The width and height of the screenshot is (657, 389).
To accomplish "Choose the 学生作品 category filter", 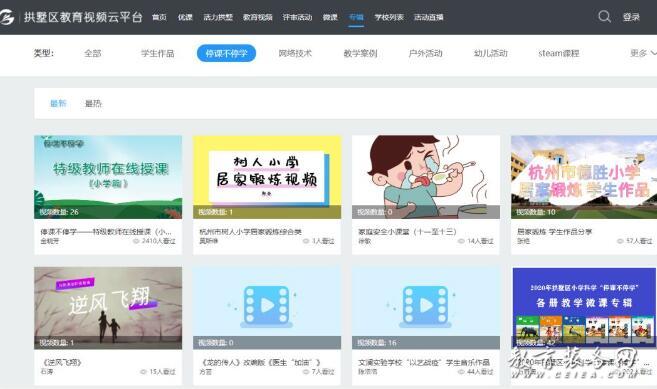I will click(x=158, y=53).
